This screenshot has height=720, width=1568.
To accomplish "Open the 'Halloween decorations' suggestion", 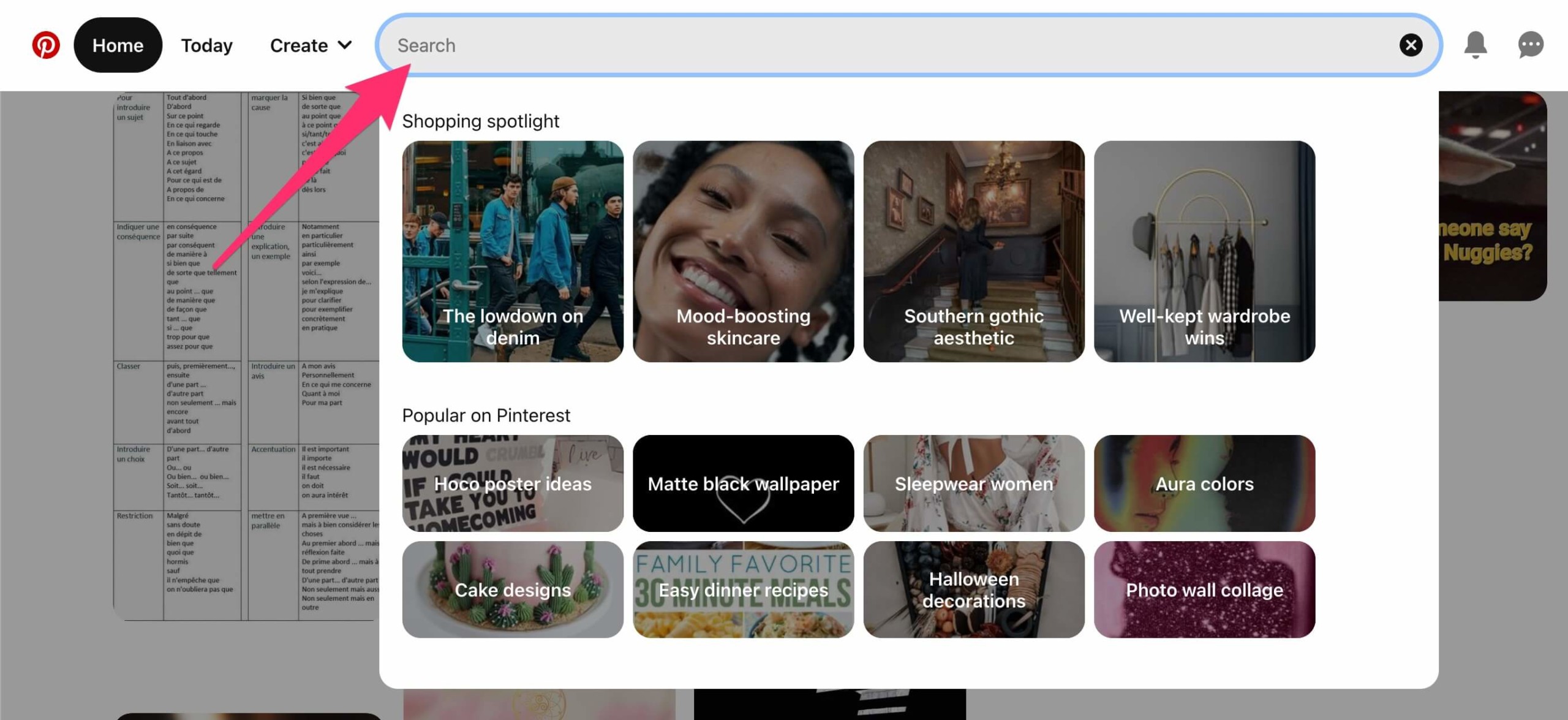I will 974,589.
